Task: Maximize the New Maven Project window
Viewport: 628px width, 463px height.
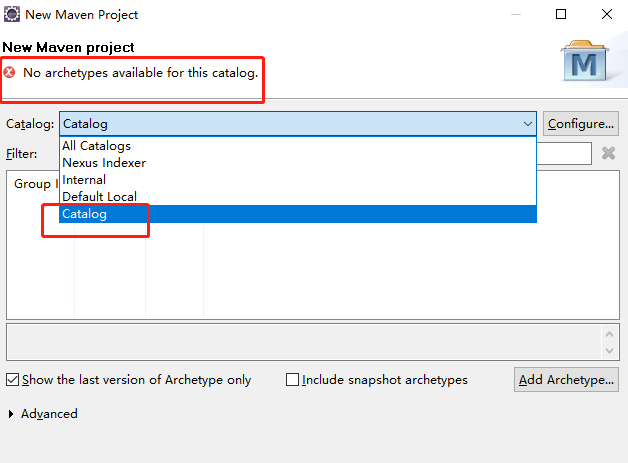Action: (561, 14)
